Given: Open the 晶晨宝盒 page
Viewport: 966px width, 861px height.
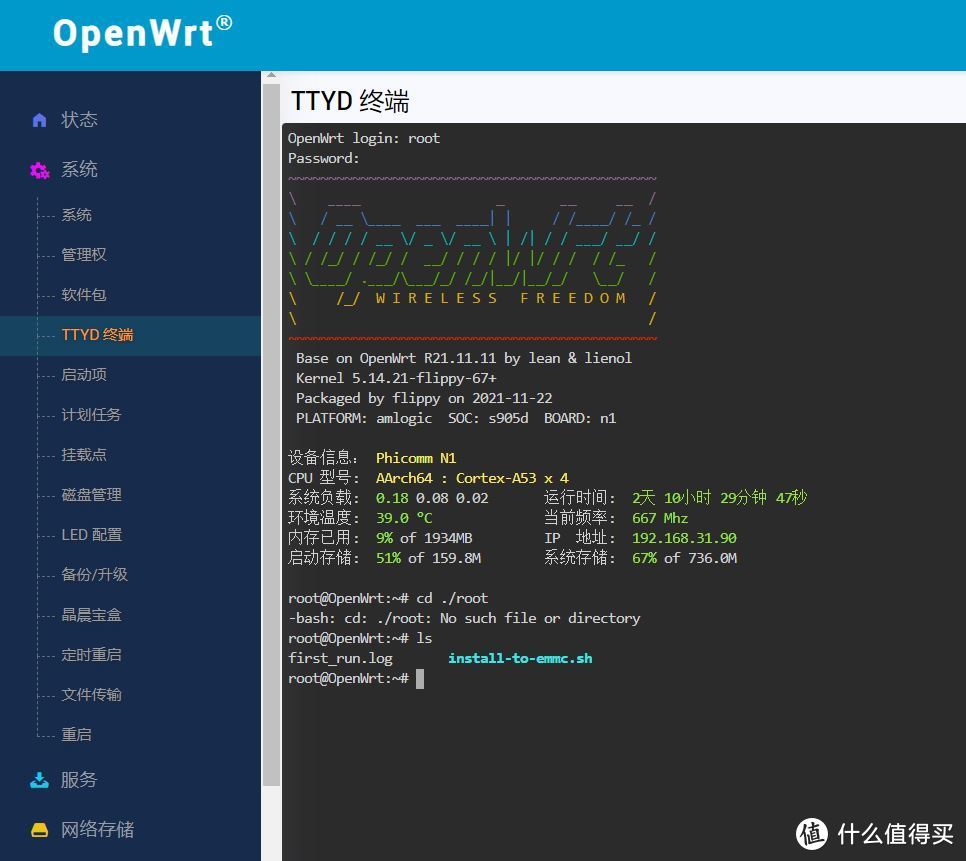Looking at the screenshot, I should coord(91,615).
